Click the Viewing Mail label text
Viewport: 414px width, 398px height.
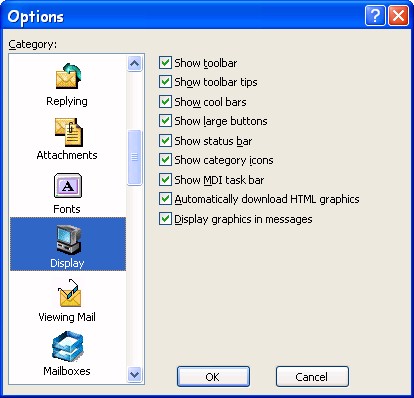pyautogui.click(x=67, y=317)
